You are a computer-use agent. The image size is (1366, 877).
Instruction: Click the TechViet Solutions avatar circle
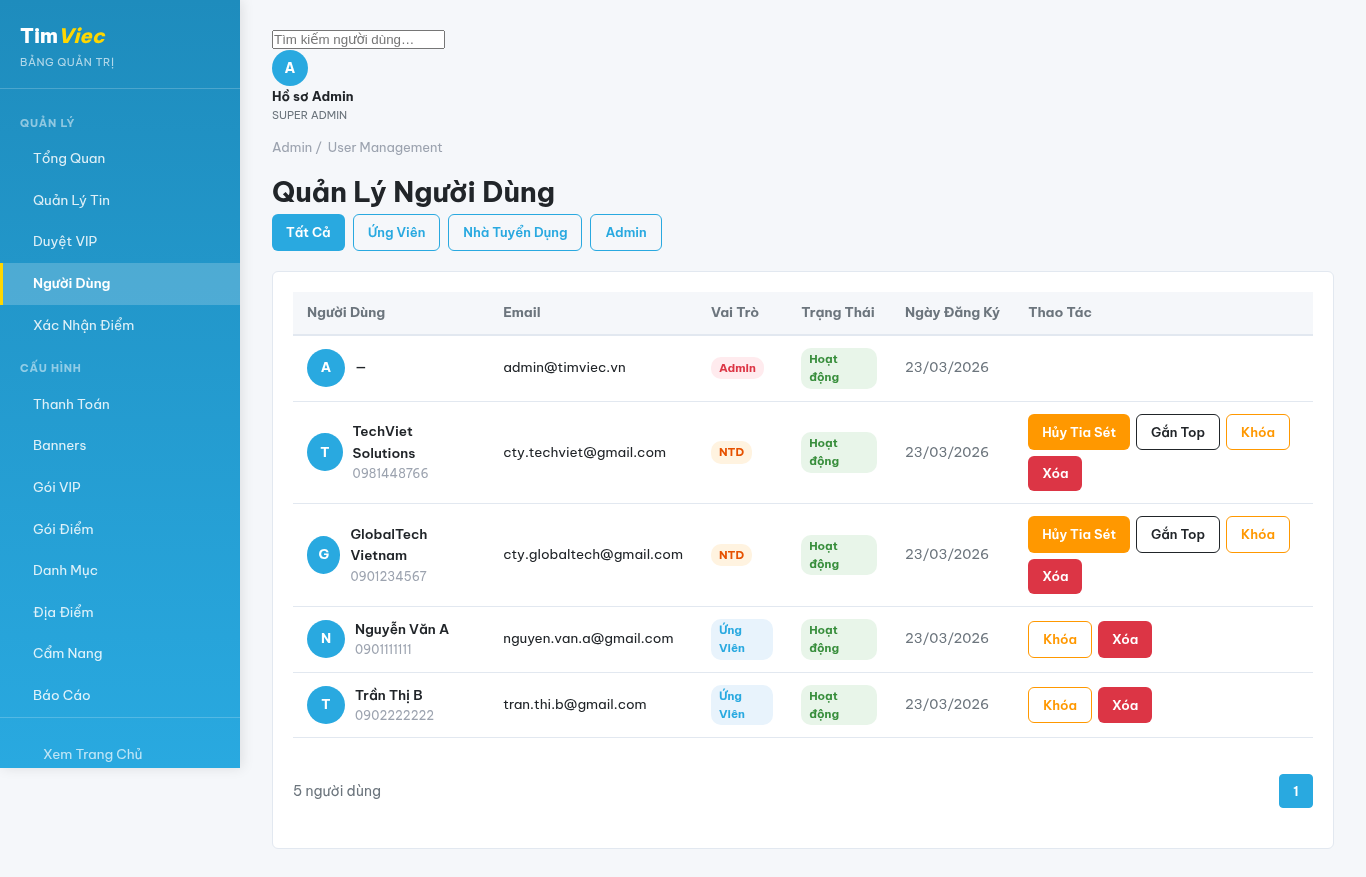click(325, 452)
